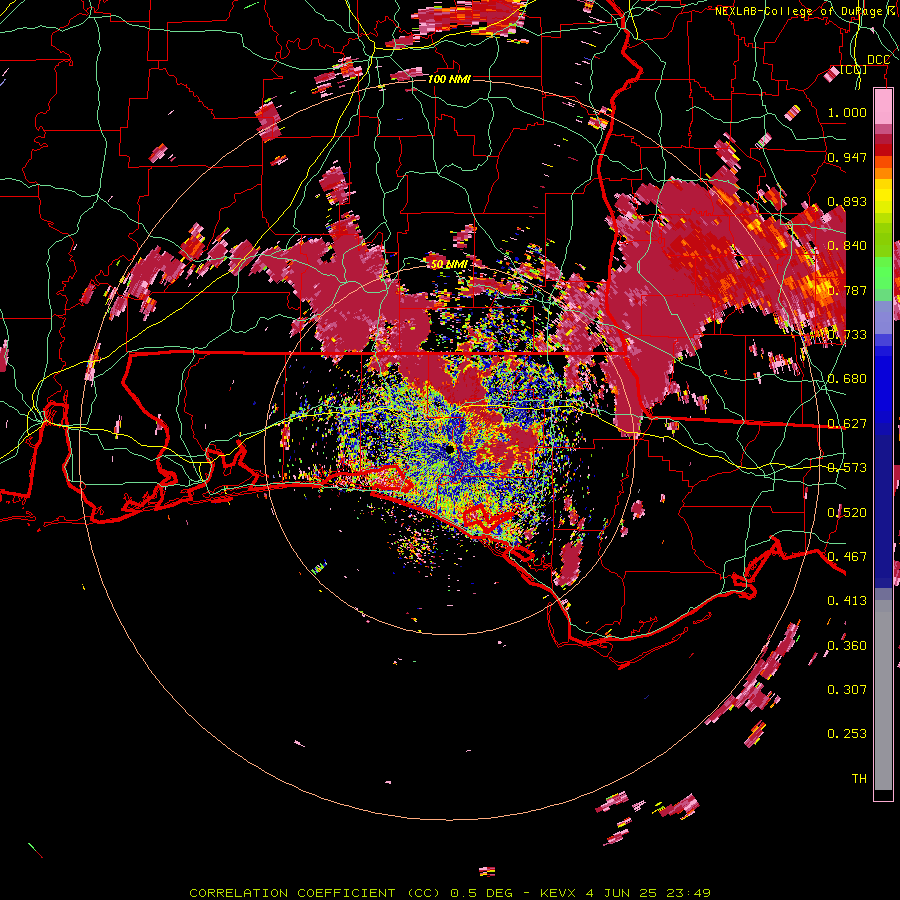Click the '[CC]' product label
900x900 pixels.
854,70
